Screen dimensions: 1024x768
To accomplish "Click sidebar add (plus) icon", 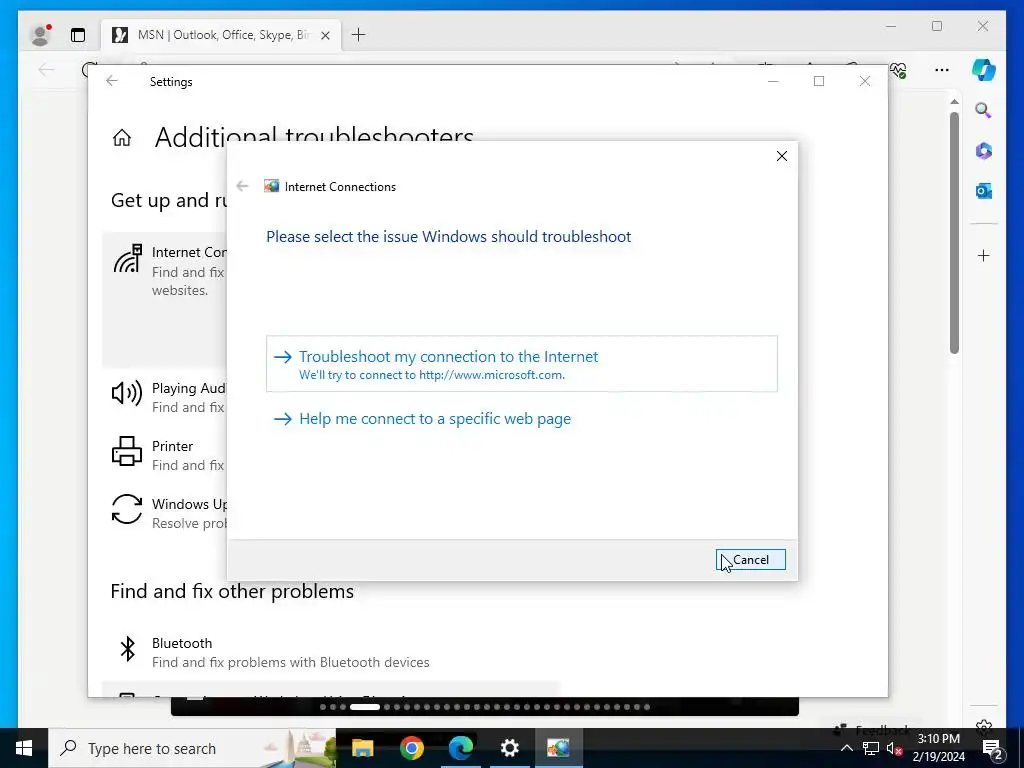I will click(x=984, y=255).
